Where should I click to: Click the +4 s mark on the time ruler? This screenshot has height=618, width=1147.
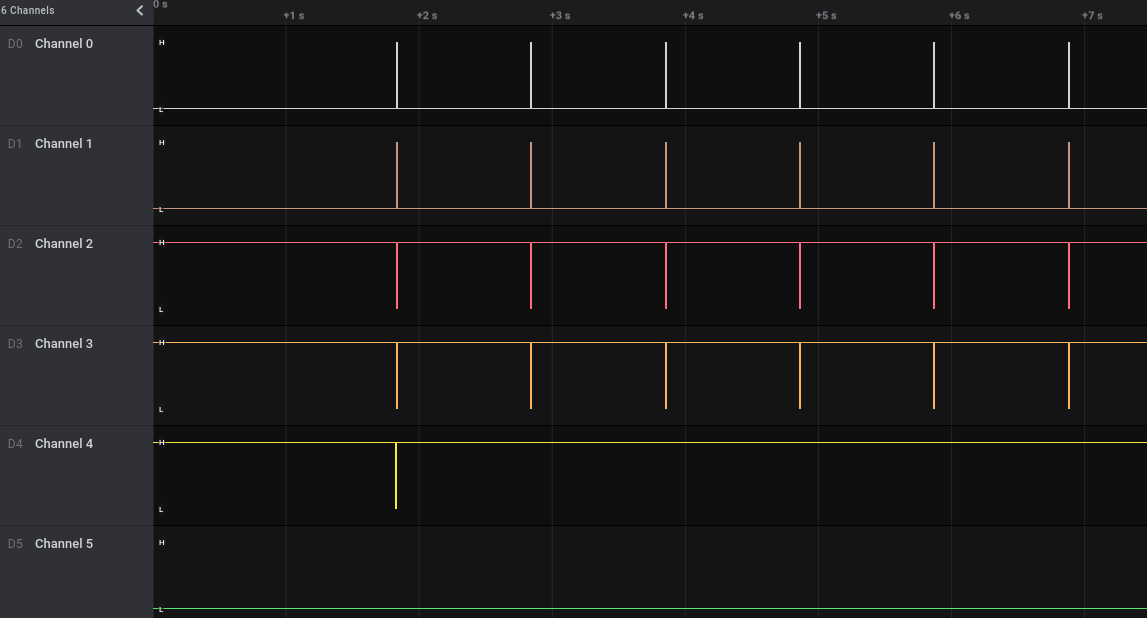[693, 16]
